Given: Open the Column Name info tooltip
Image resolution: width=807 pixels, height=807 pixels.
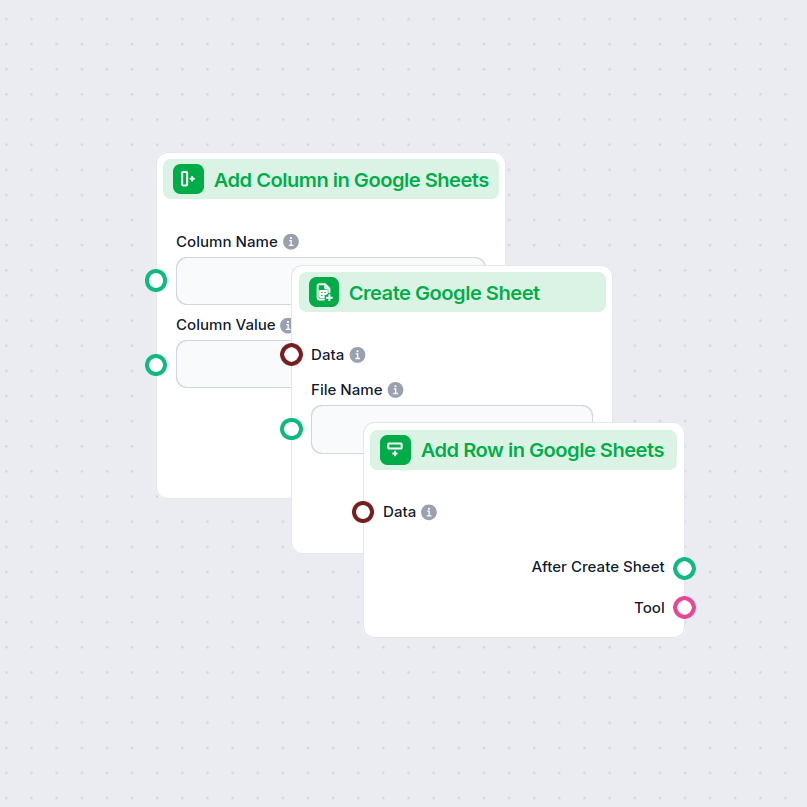Looking at the screenshot, I should (x=291, y=241).
